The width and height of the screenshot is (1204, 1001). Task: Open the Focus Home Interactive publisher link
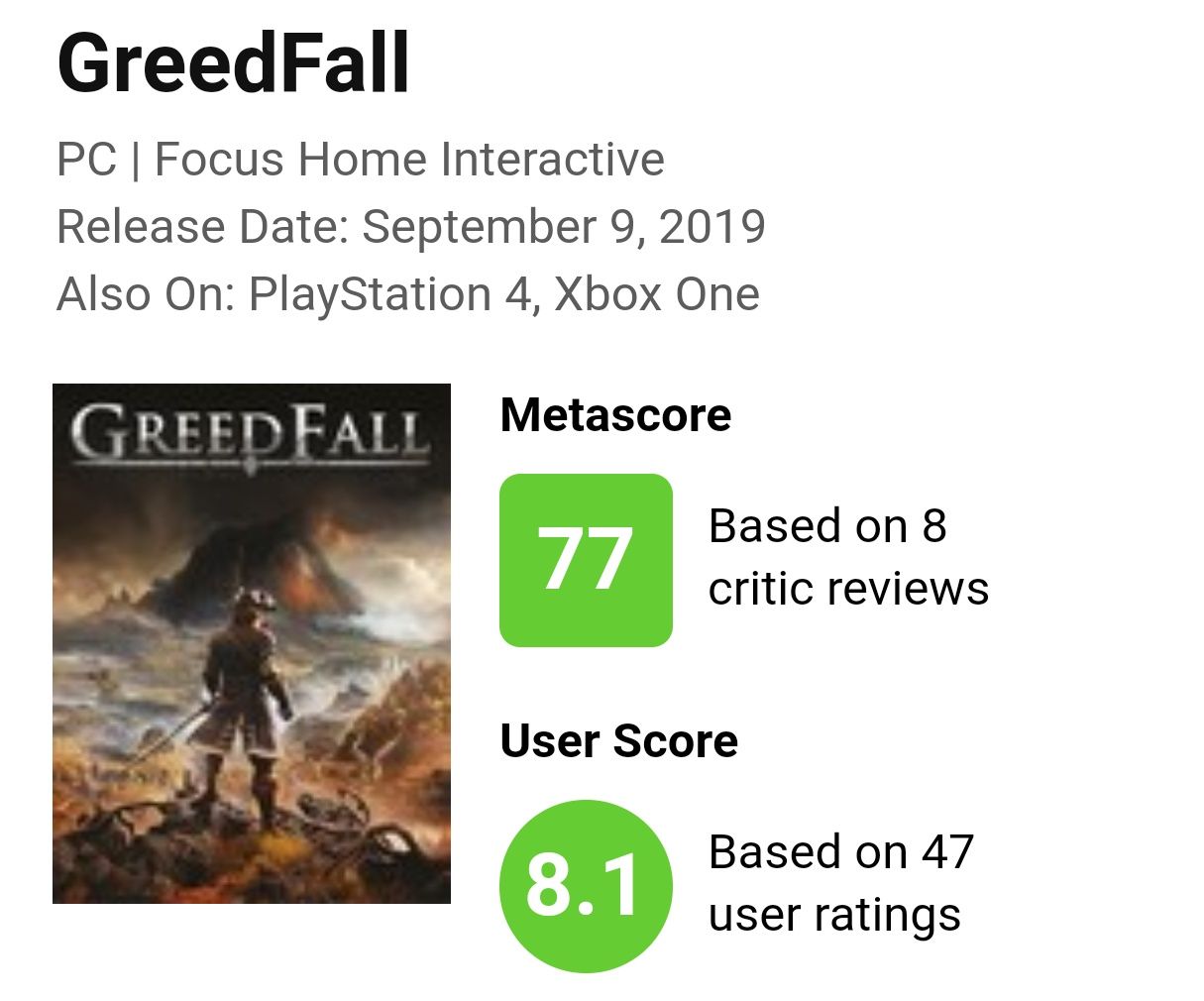pos(409,160)
